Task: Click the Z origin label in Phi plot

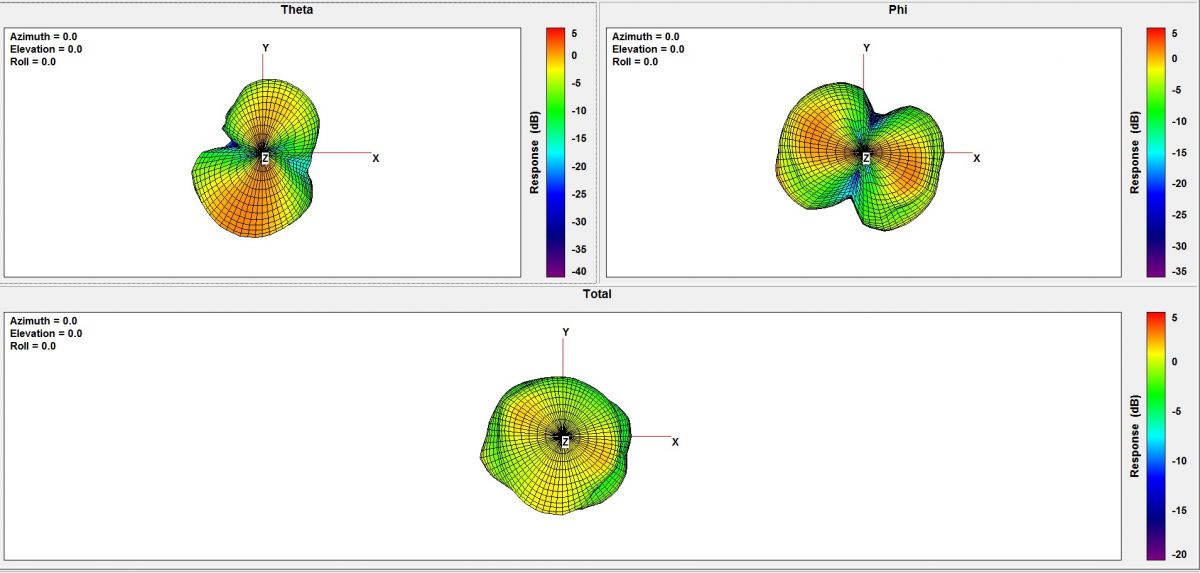Action: pyautogui.click(x=866, y=158)
